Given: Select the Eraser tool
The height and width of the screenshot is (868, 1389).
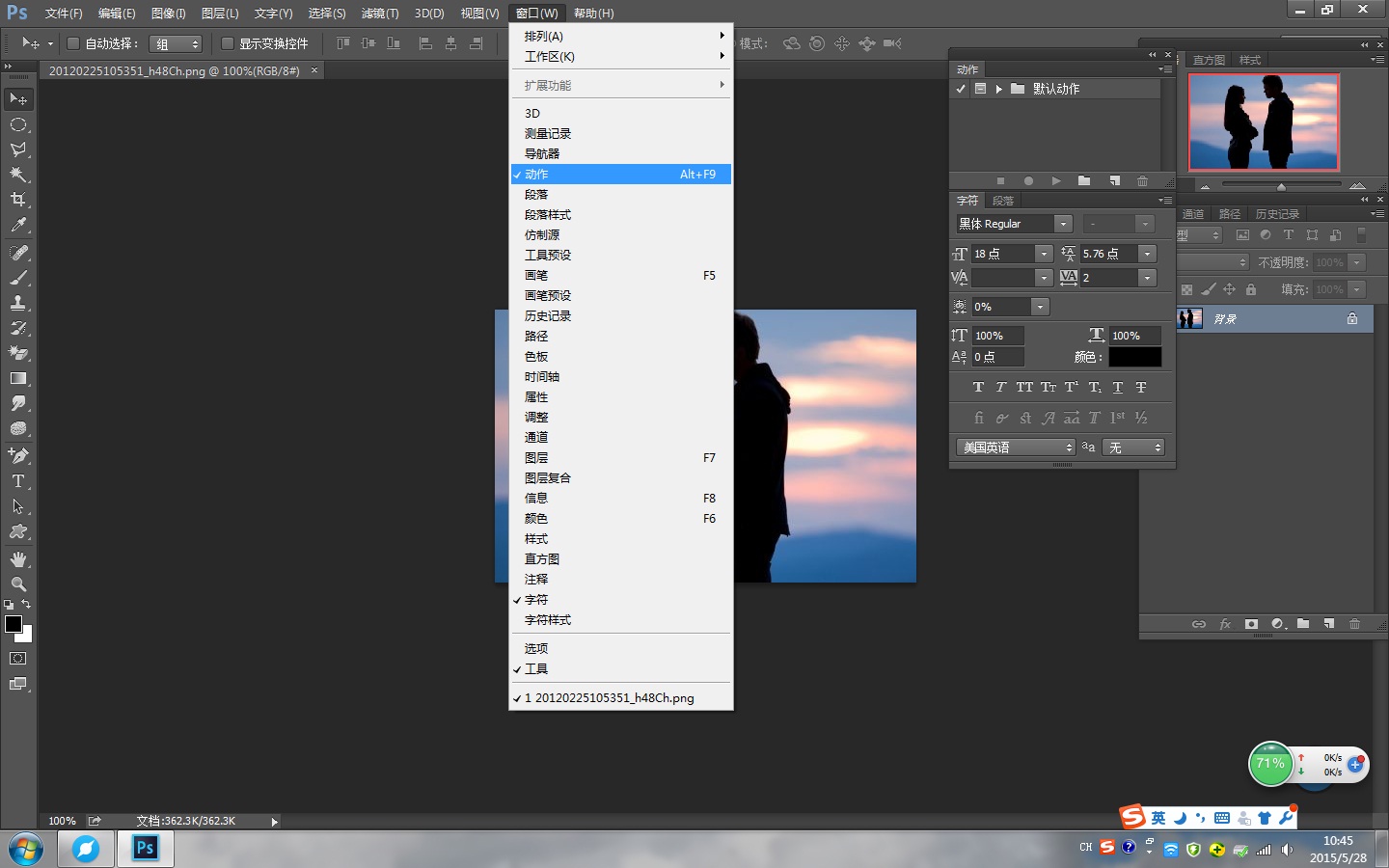Looking at the screenshot, I should pyautogui.click(x=17, y=353).
